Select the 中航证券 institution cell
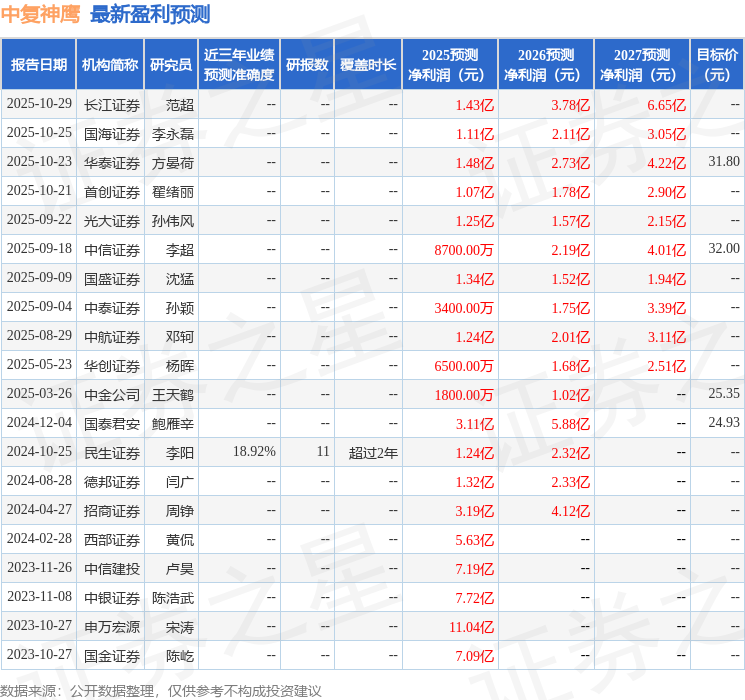The width and height of the screenshot is (745, 700). [112, 337]
